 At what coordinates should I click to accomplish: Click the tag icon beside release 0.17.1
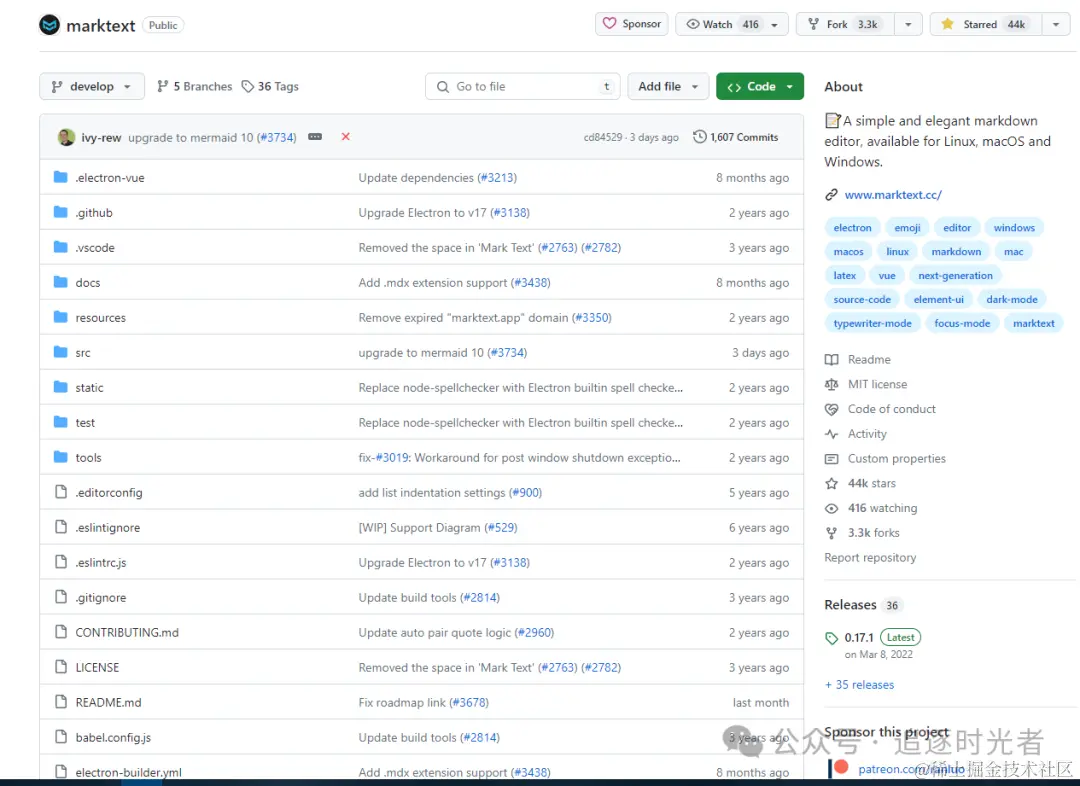[x=831, y=638]
